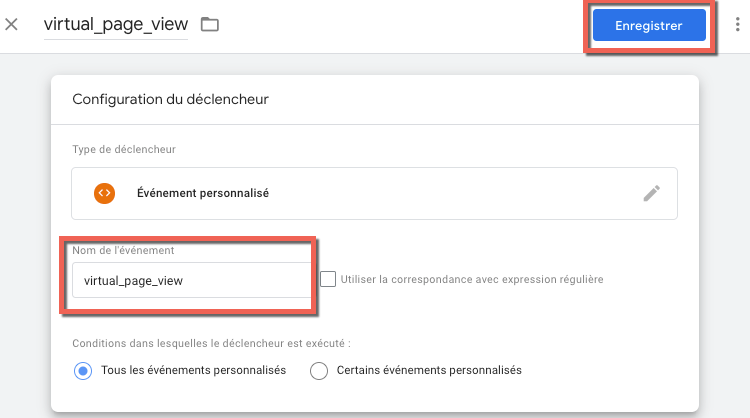Edit the virtual_page_view trigger title field

(x=115, y=24)
